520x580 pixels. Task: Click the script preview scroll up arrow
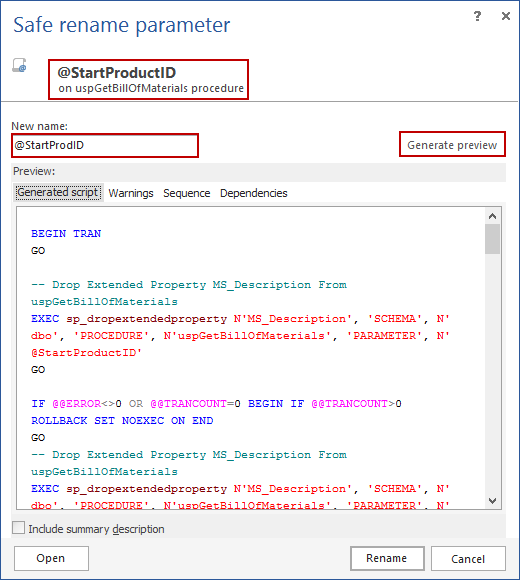pyautogui.click(x=492, y=216)
